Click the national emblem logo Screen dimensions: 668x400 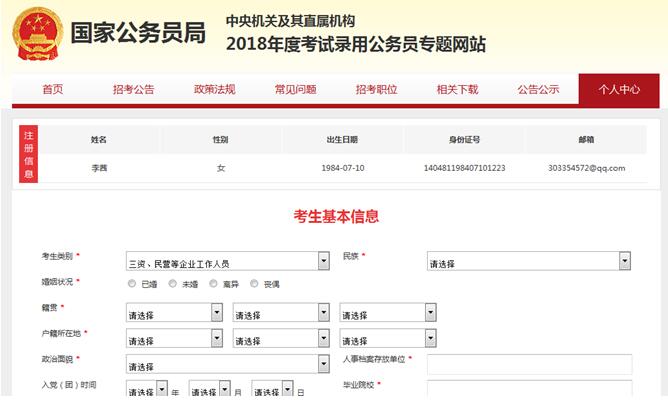pos(35,34)
